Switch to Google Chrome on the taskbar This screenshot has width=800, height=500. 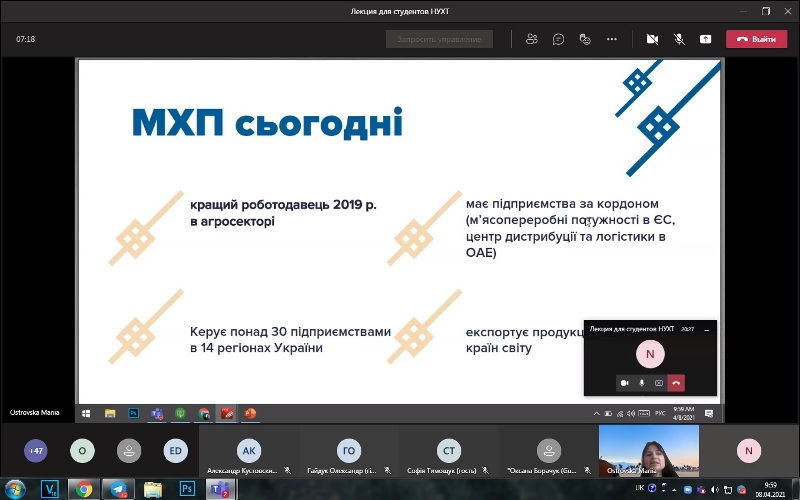[84, 489]
